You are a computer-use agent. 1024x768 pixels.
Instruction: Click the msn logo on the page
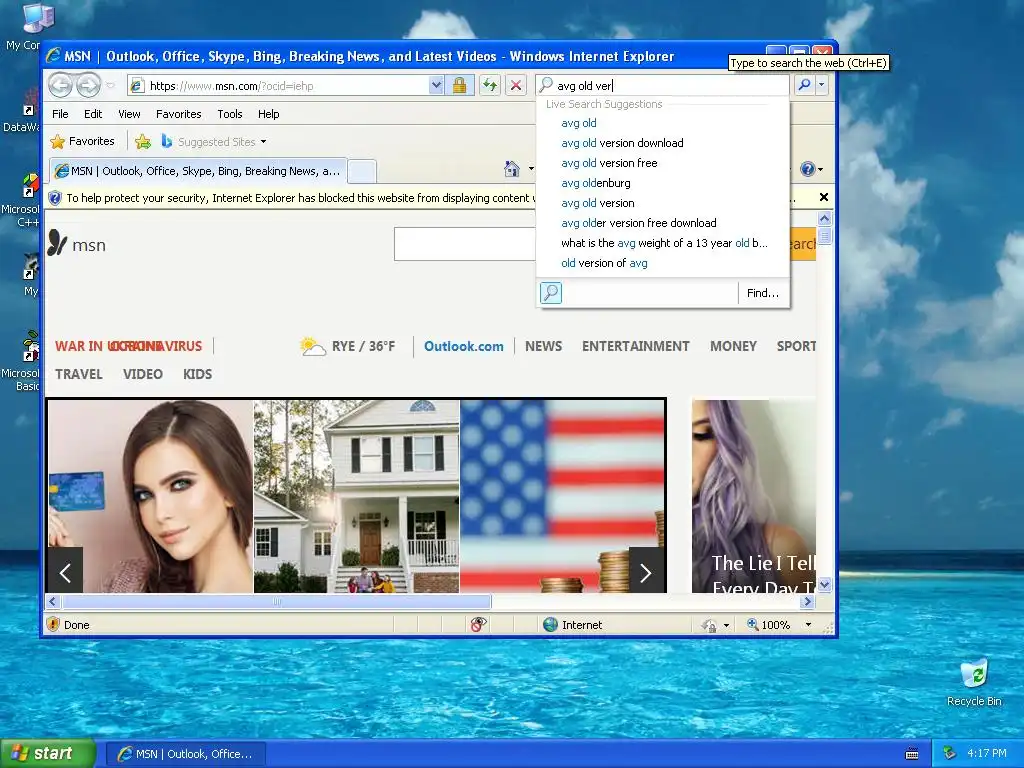(x=76, y=244)
